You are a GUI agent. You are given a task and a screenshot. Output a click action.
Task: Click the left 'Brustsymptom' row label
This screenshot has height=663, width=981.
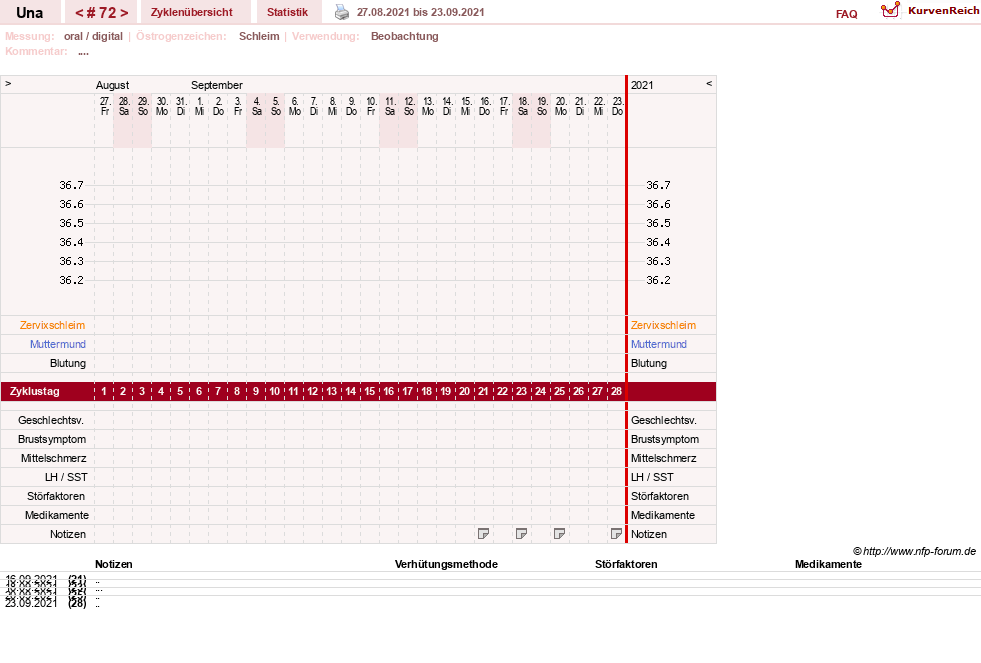coord(52,439)
